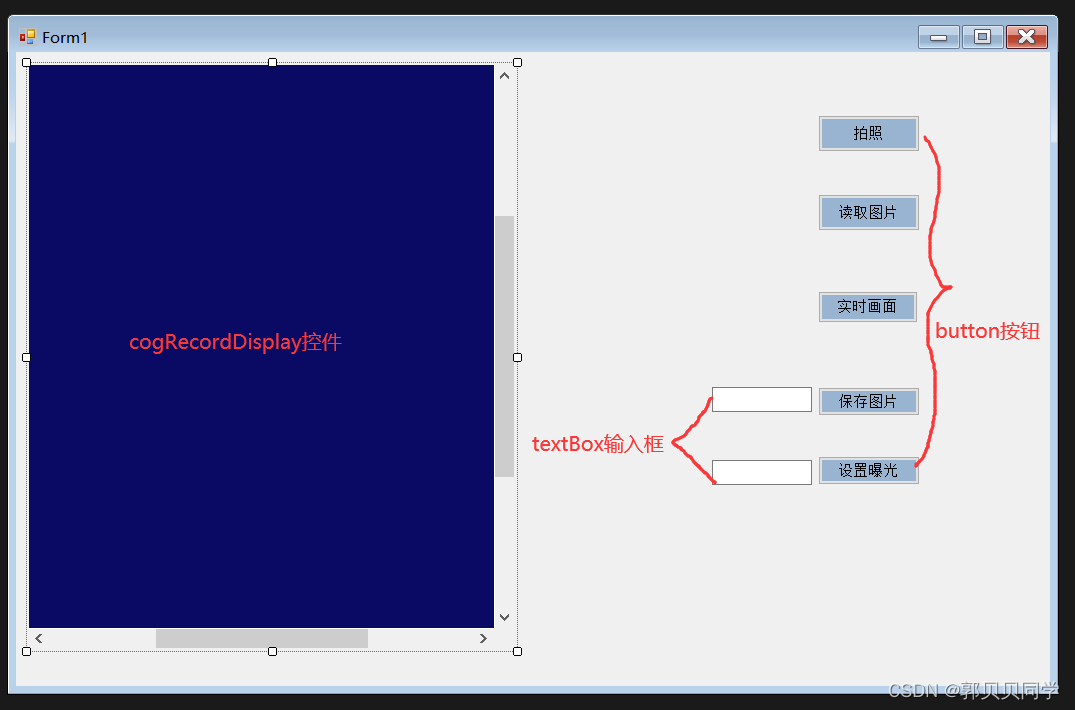Image resolution: width=1075 pixels, height=710 pixels.
Task: Click the top-center resize handle of the display
Action: 272,63
